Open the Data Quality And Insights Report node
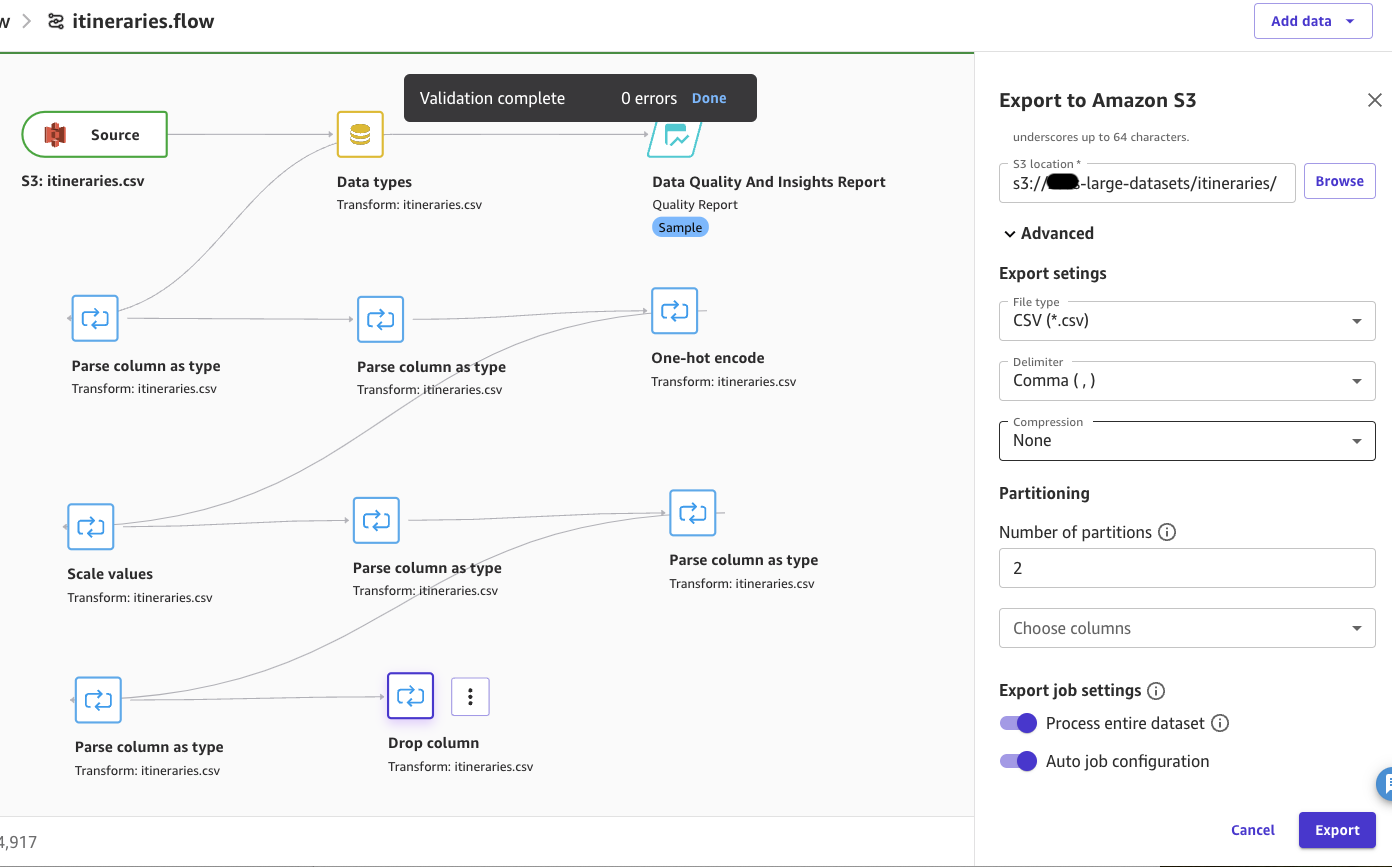1392x867 pixels. [675, 136]
